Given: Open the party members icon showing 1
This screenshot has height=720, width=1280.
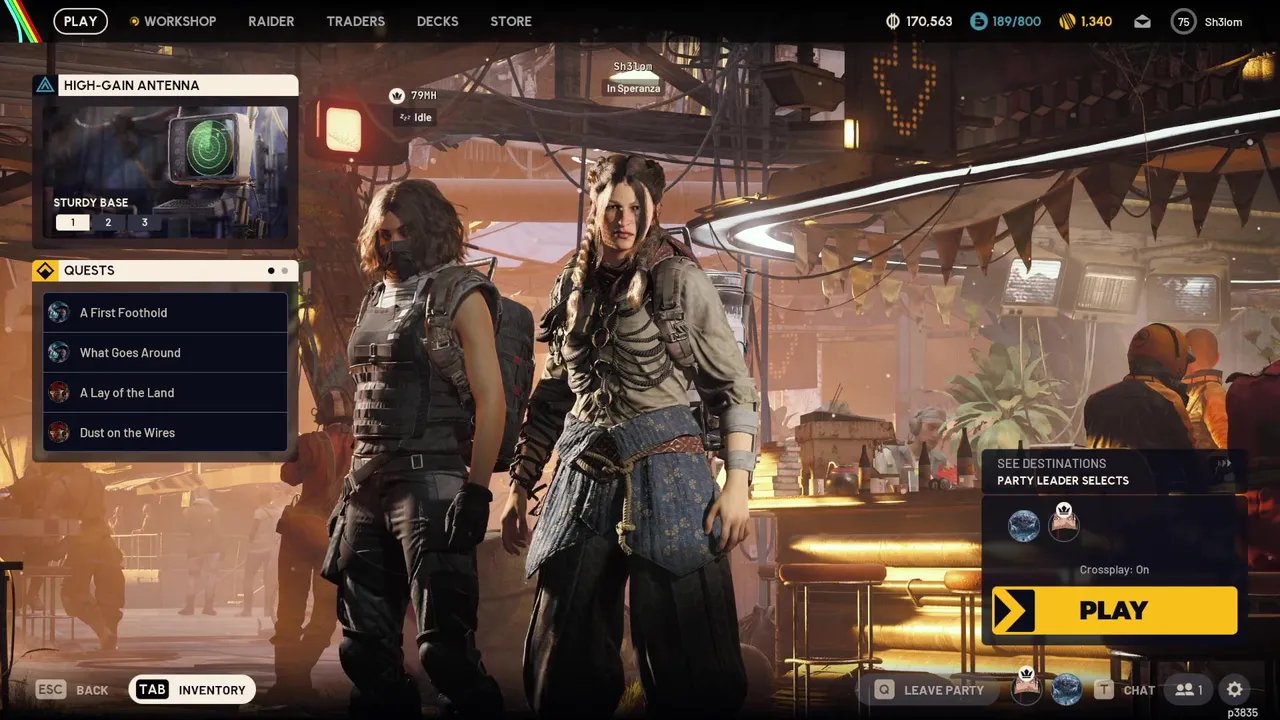Looking at the screenshot, I should [x=1189, y=689].
